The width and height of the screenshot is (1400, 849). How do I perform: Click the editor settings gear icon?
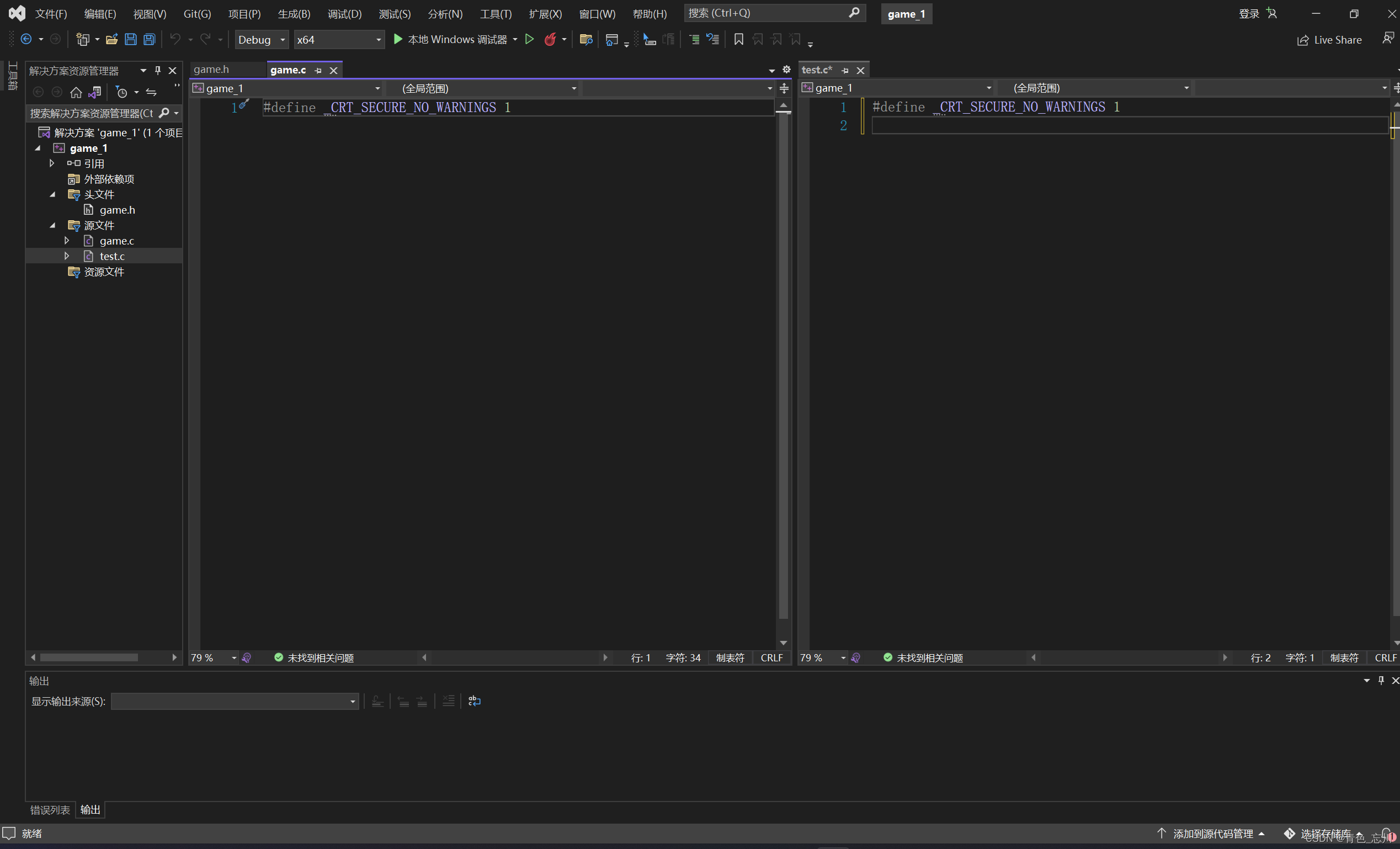pos(786,70)
